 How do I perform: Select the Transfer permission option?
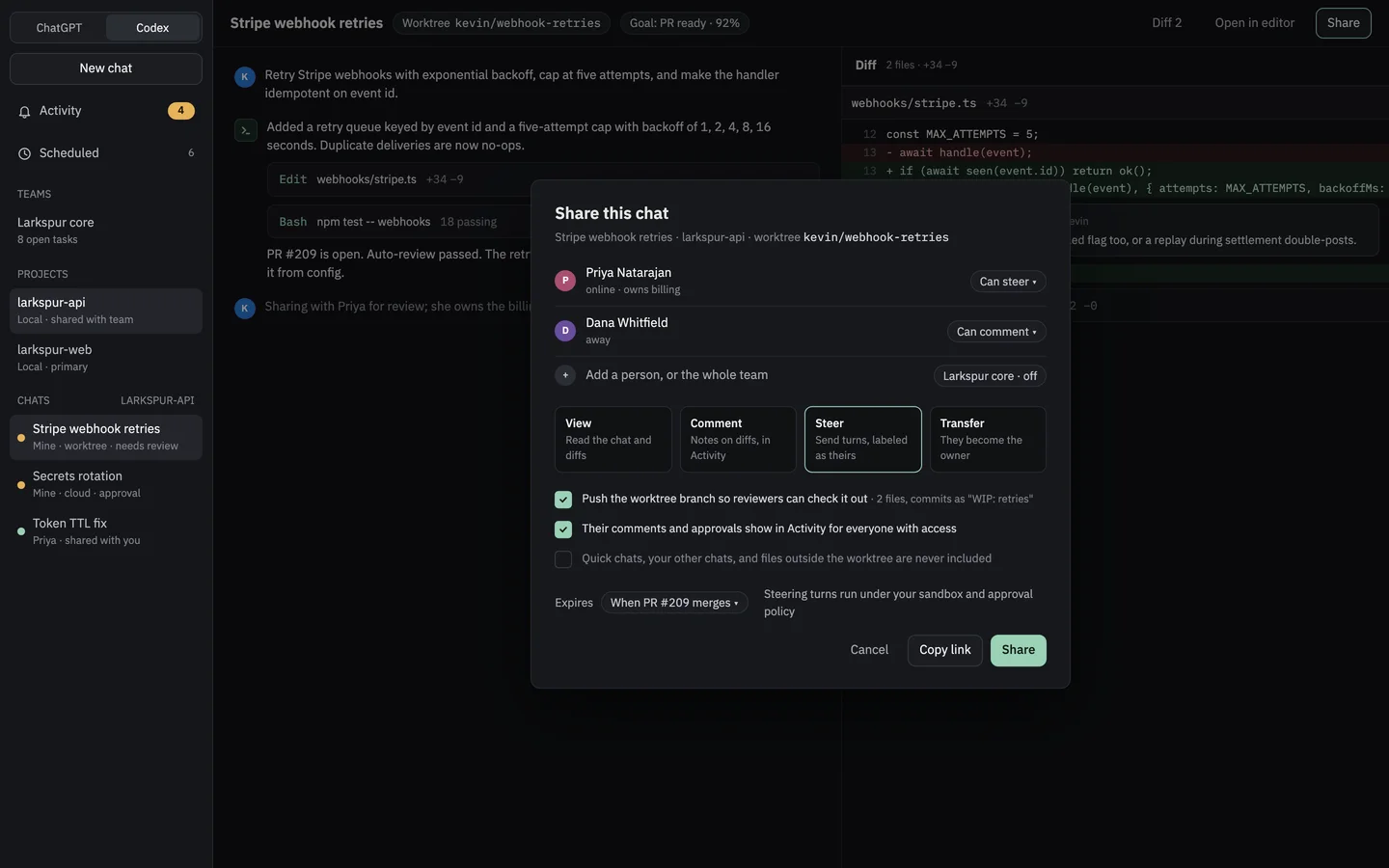click(988, 440)
